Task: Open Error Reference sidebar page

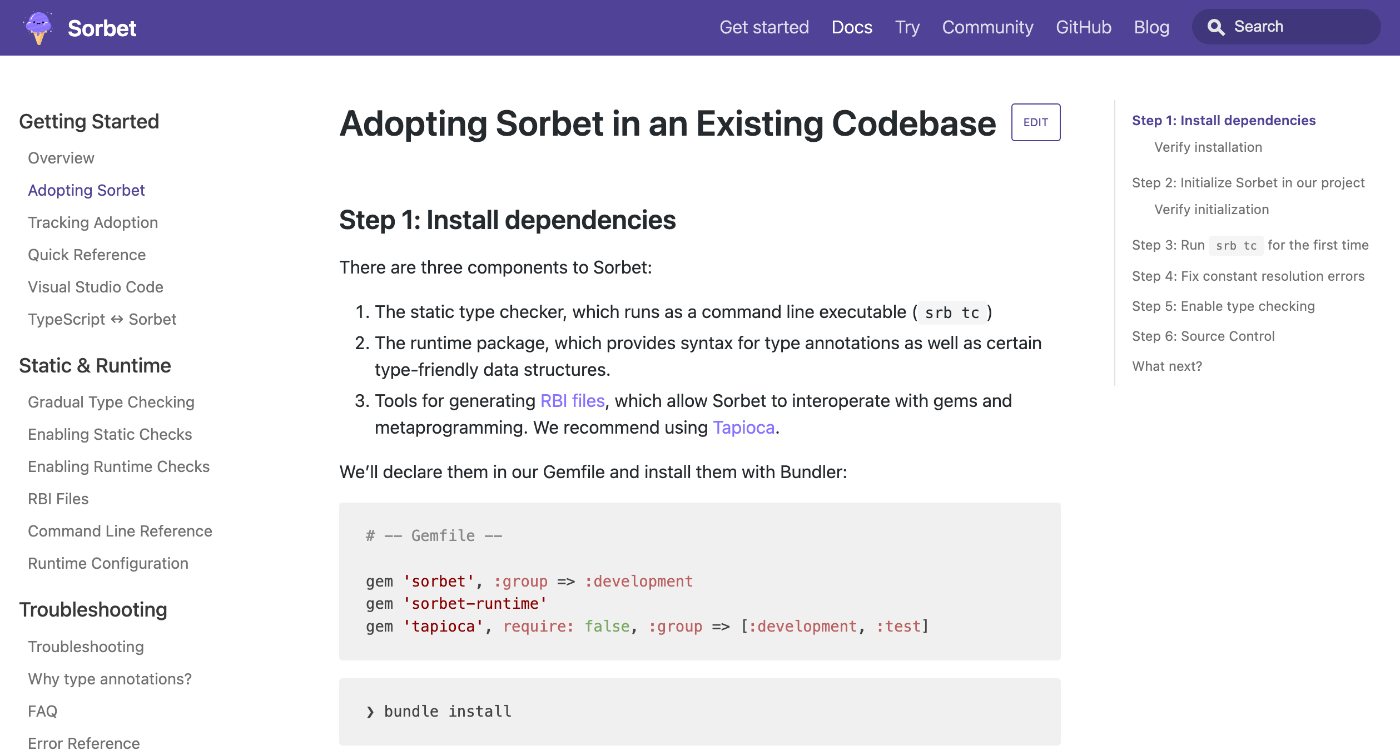Action: pos(84,743)
